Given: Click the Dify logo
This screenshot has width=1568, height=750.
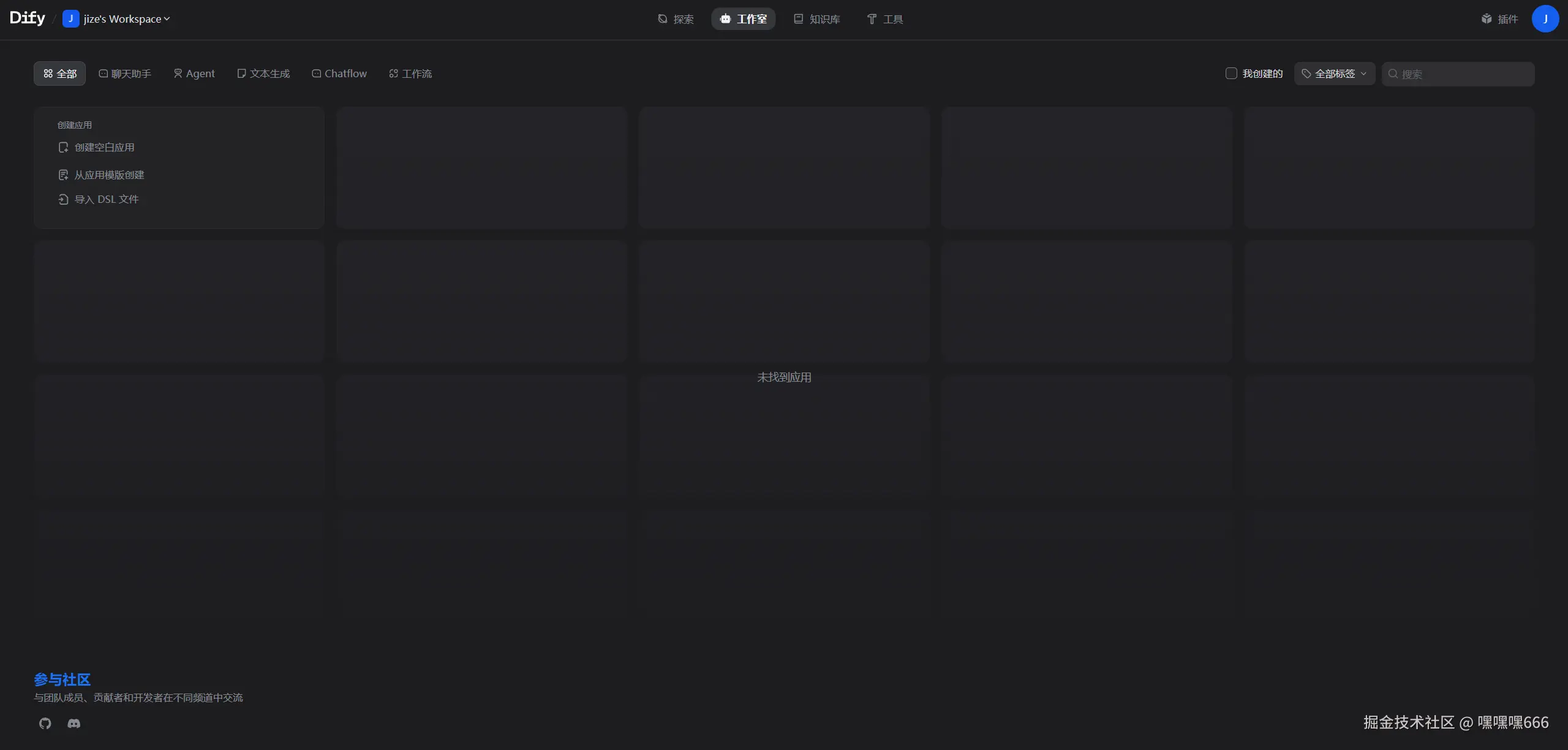Looking at the screenshot, I should click(x=28, y=18).
